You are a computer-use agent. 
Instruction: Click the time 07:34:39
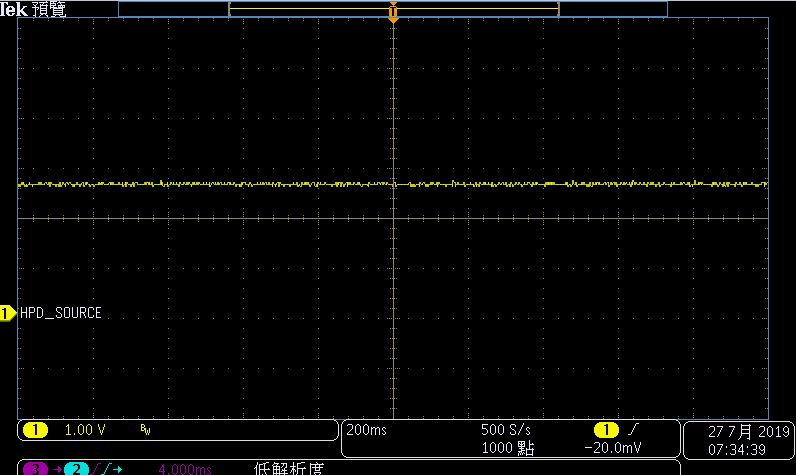coord(737,450)
